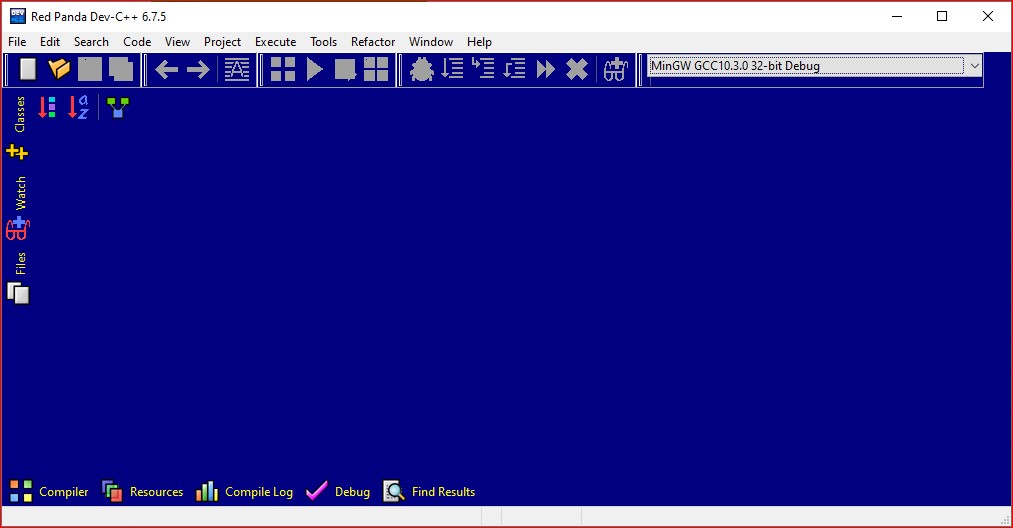This screenshot has width=1013, height=528.
Task: Sort class browser alphabetically
Action: click(x=78, y=107)
